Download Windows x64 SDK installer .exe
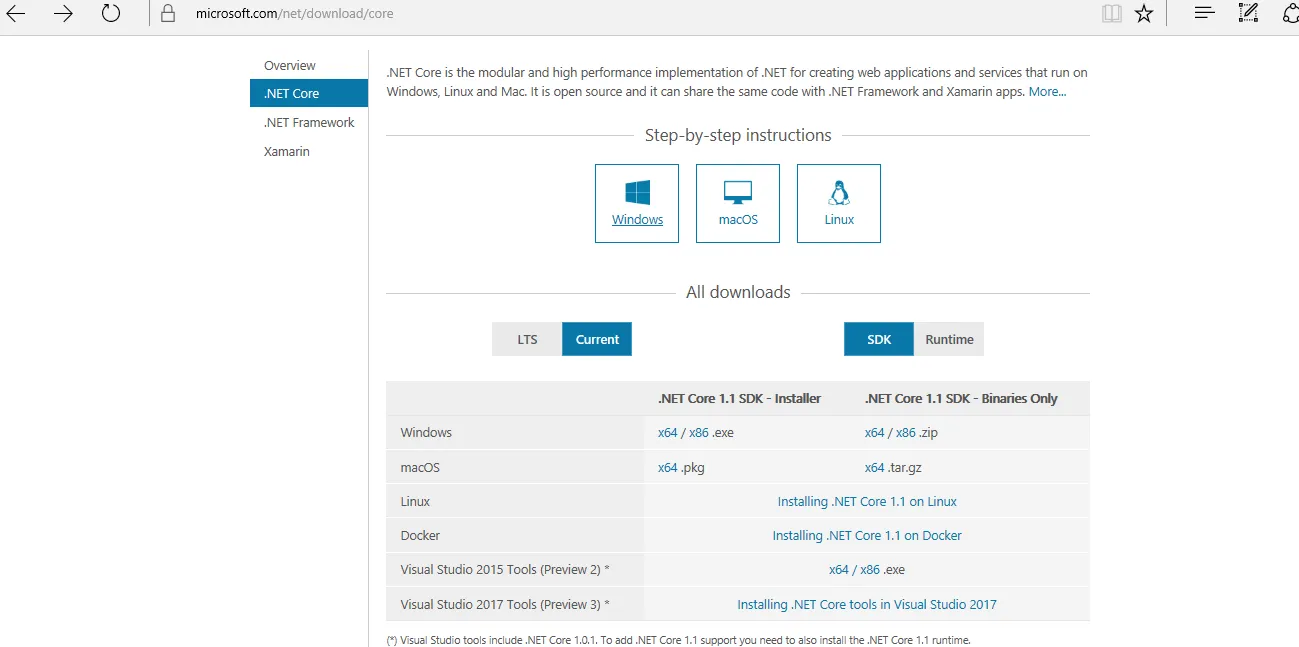 tap(667, 432)
